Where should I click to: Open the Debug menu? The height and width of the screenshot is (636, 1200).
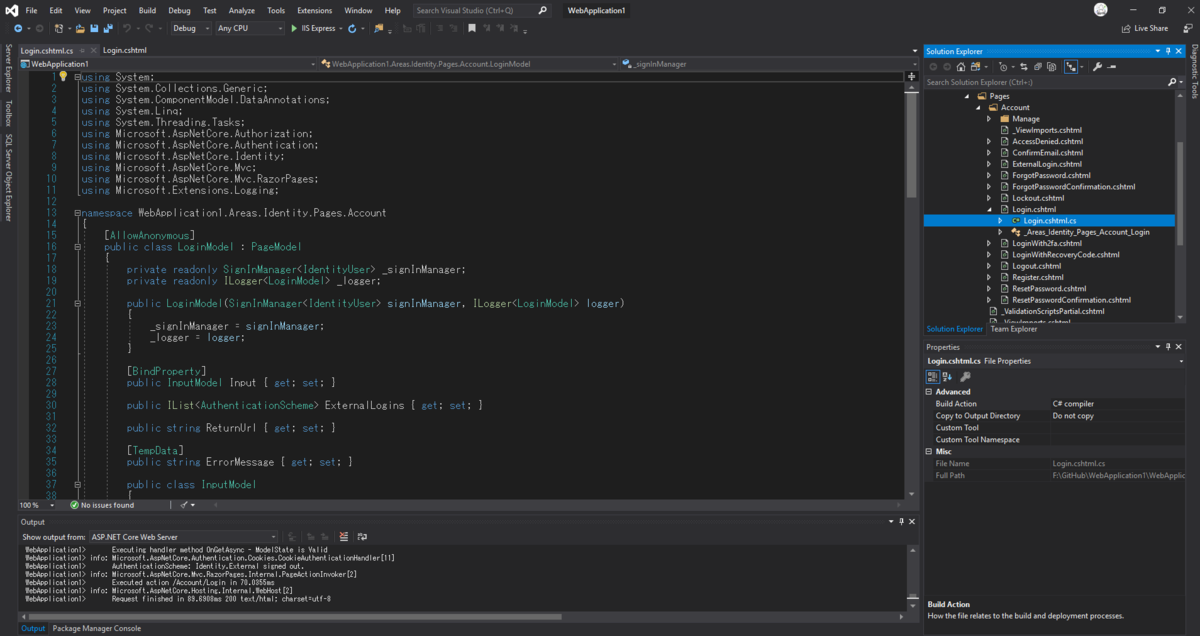pyautogui.click(x=179, y=10)
